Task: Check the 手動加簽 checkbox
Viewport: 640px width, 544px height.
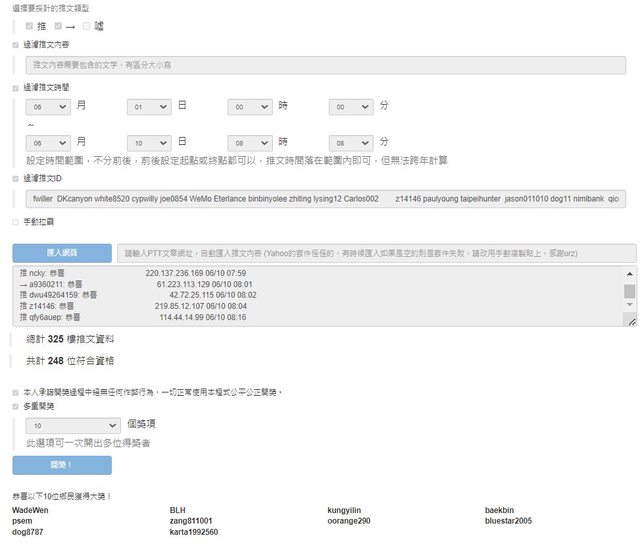Action: pyautogui.click(x=15, y=220)
